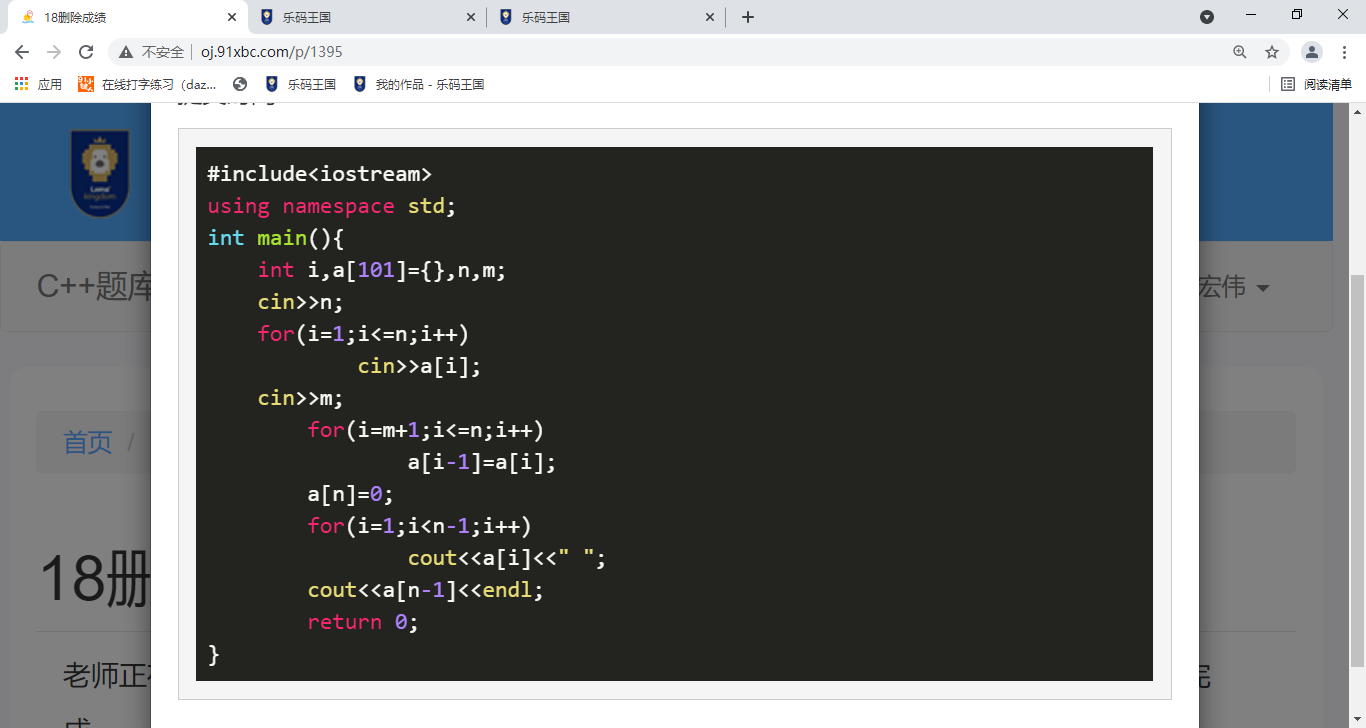Viewport: 1366px width, 728px height.
Task: Go to 首页 breadcrumb link
Action: pyautogui.click(x=88, y=442)
